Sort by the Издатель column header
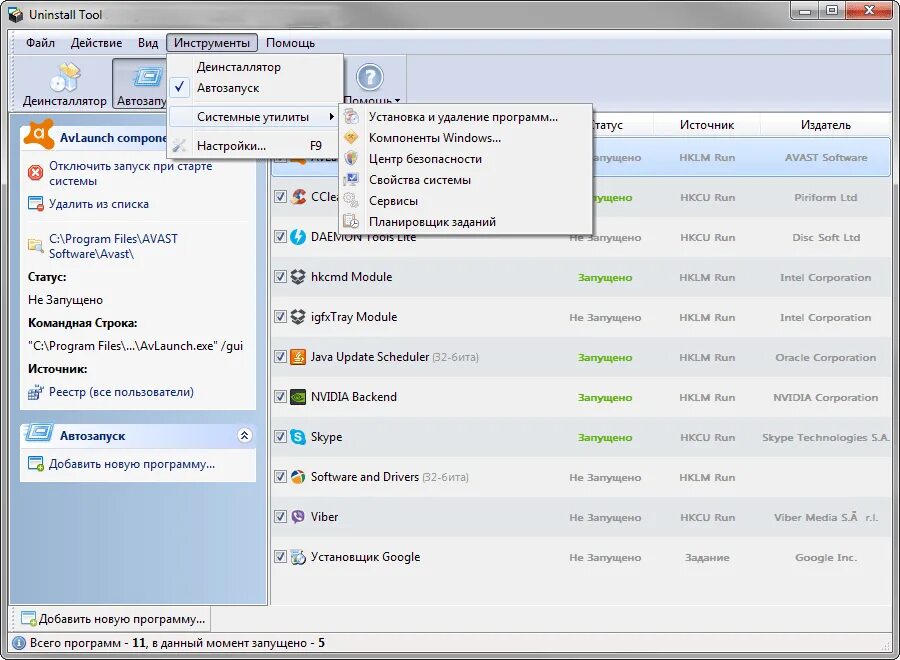900x660 pixels. 825,125
